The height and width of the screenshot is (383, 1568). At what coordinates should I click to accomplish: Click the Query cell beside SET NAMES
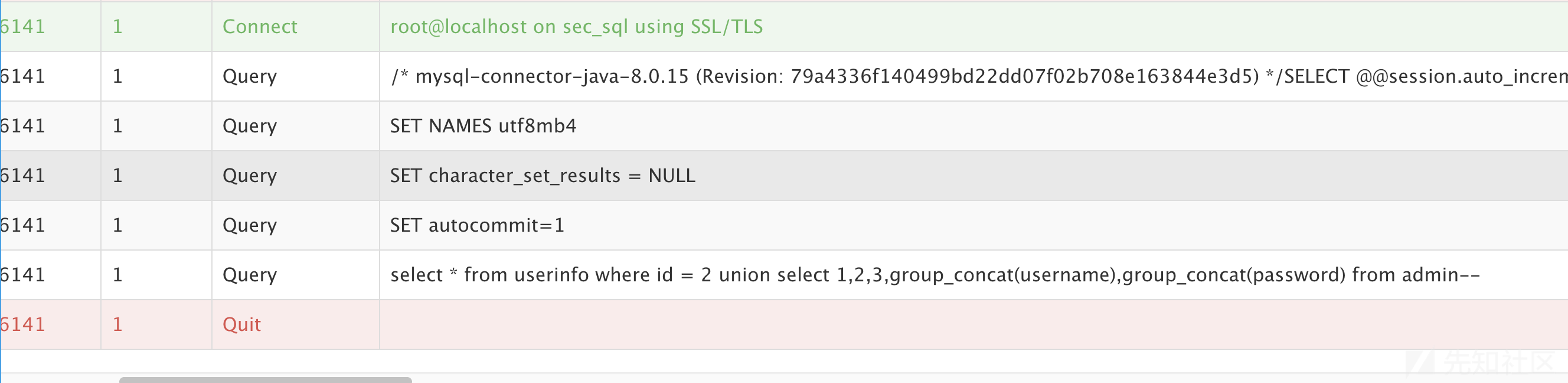[295, 126]
